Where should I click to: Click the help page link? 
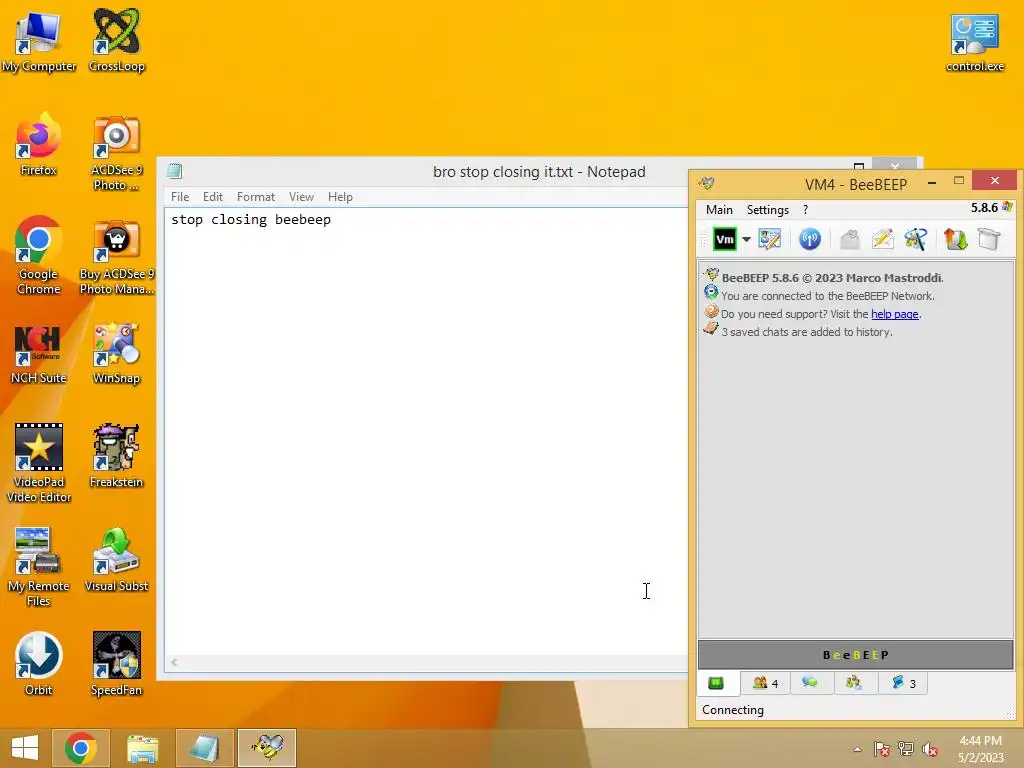[895, 314]
